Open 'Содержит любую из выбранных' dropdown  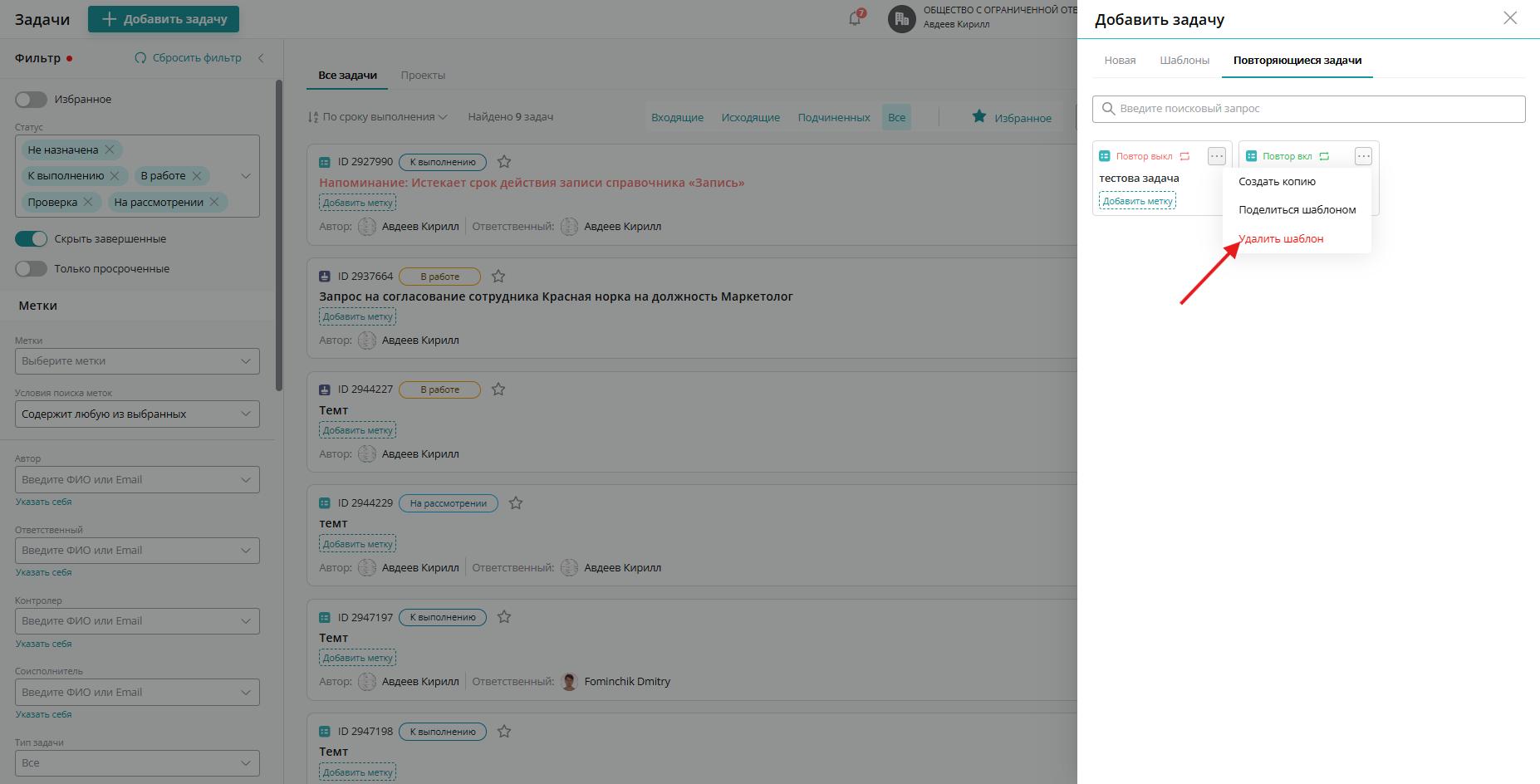137,414
